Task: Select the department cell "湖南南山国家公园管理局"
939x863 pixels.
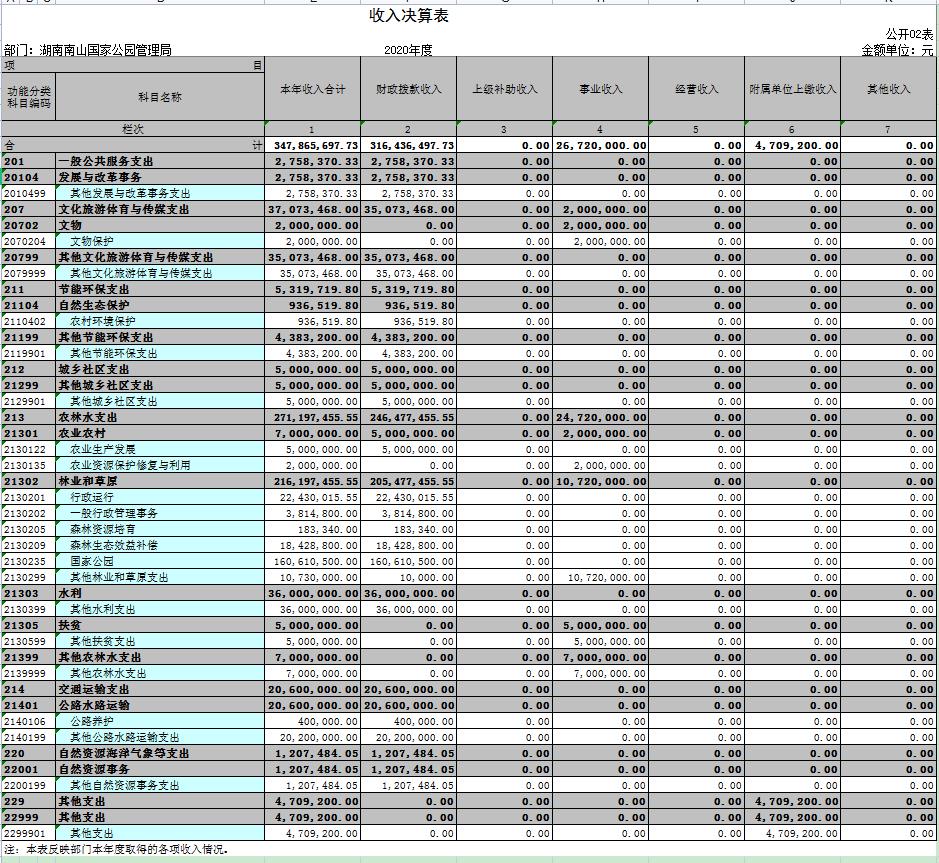Action: tap(88, 50)
